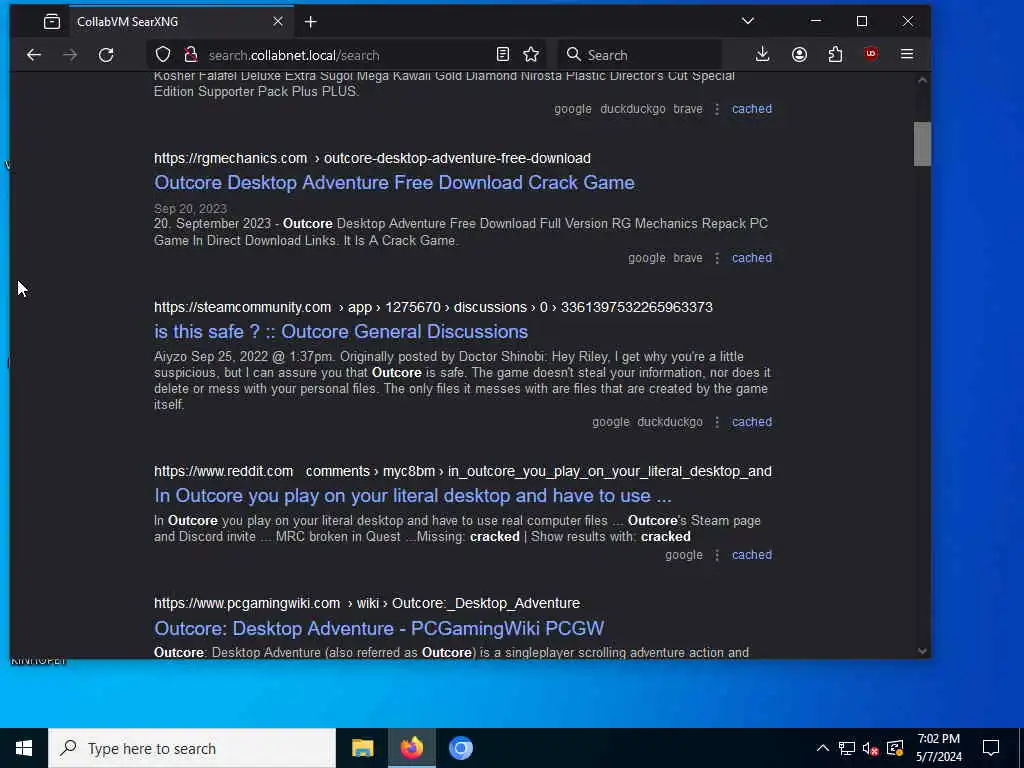
Task: Open Windows Update tray icon
Action: 895,748
